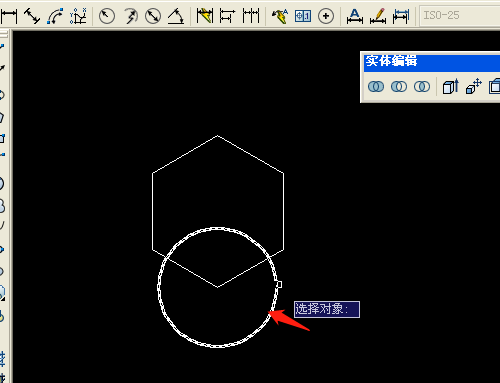Image resolution: width=500 pixels, height=383 pixels.
Task: Click the Union icon in the 实体编辑 toolbar
Action: click(x=376, y=87)
